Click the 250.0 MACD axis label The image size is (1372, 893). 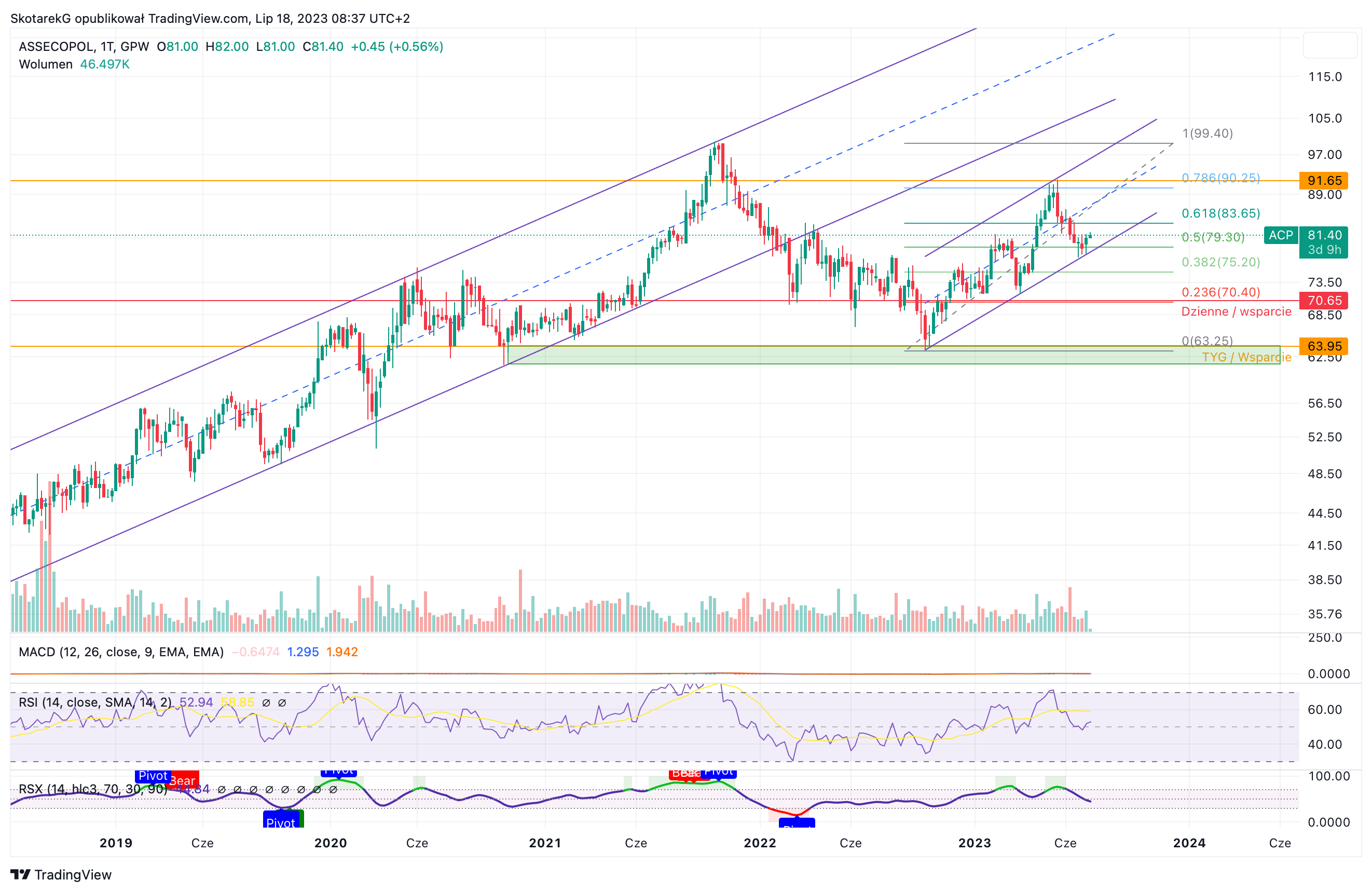(x=1325, y=638)
